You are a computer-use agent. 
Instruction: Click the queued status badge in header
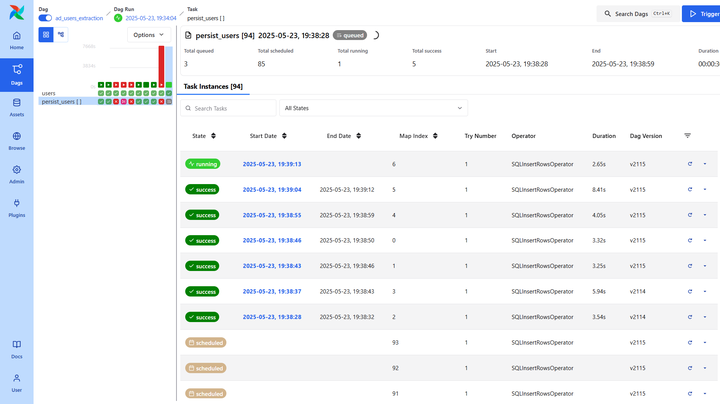[x=350, y=35]
